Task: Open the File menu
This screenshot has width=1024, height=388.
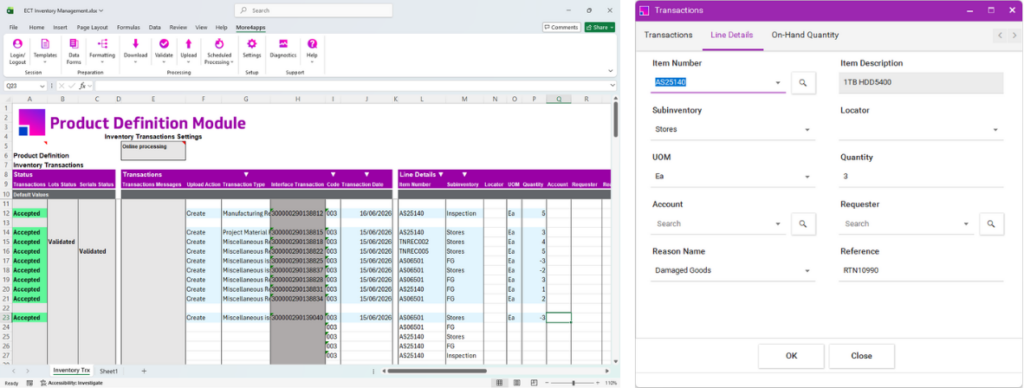Action: (x=13, y=27)
